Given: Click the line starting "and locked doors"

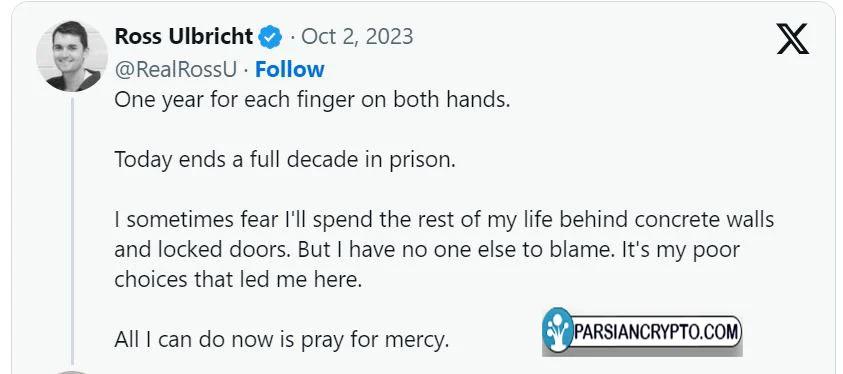Looking at the screenshot, I should [x=427, y=250].
